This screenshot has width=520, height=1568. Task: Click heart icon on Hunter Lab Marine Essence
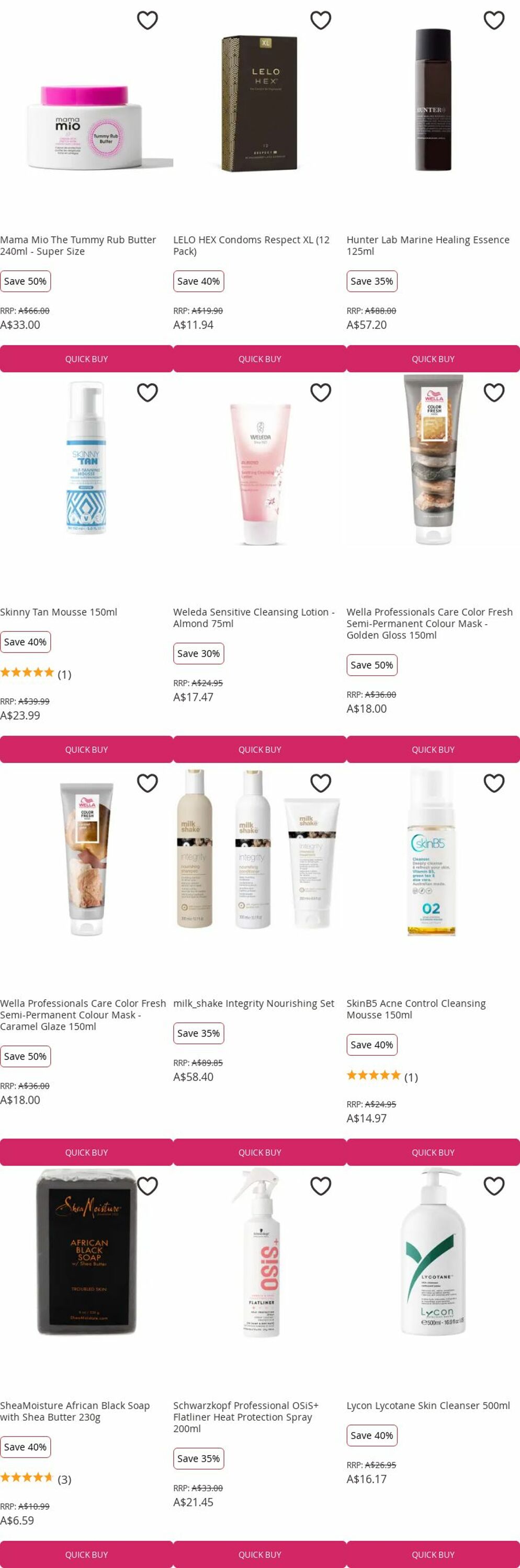(494, 20)
